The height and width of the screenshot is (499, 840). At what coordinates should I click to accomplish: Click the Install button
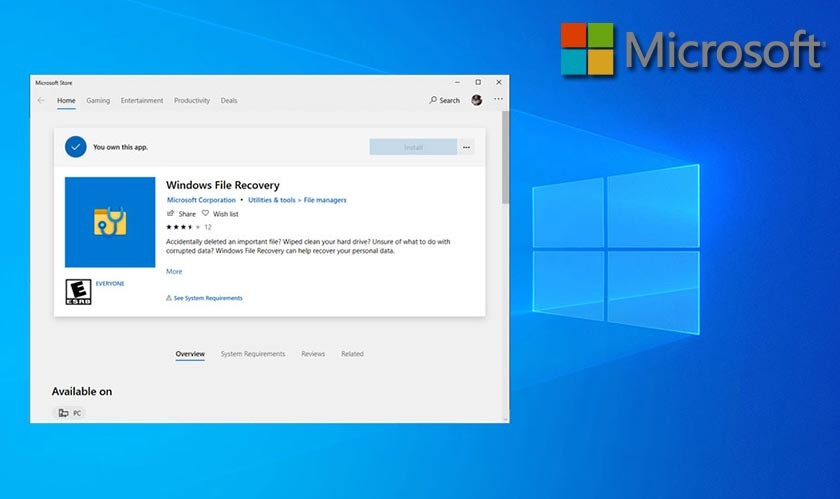[x=413, y=147]
